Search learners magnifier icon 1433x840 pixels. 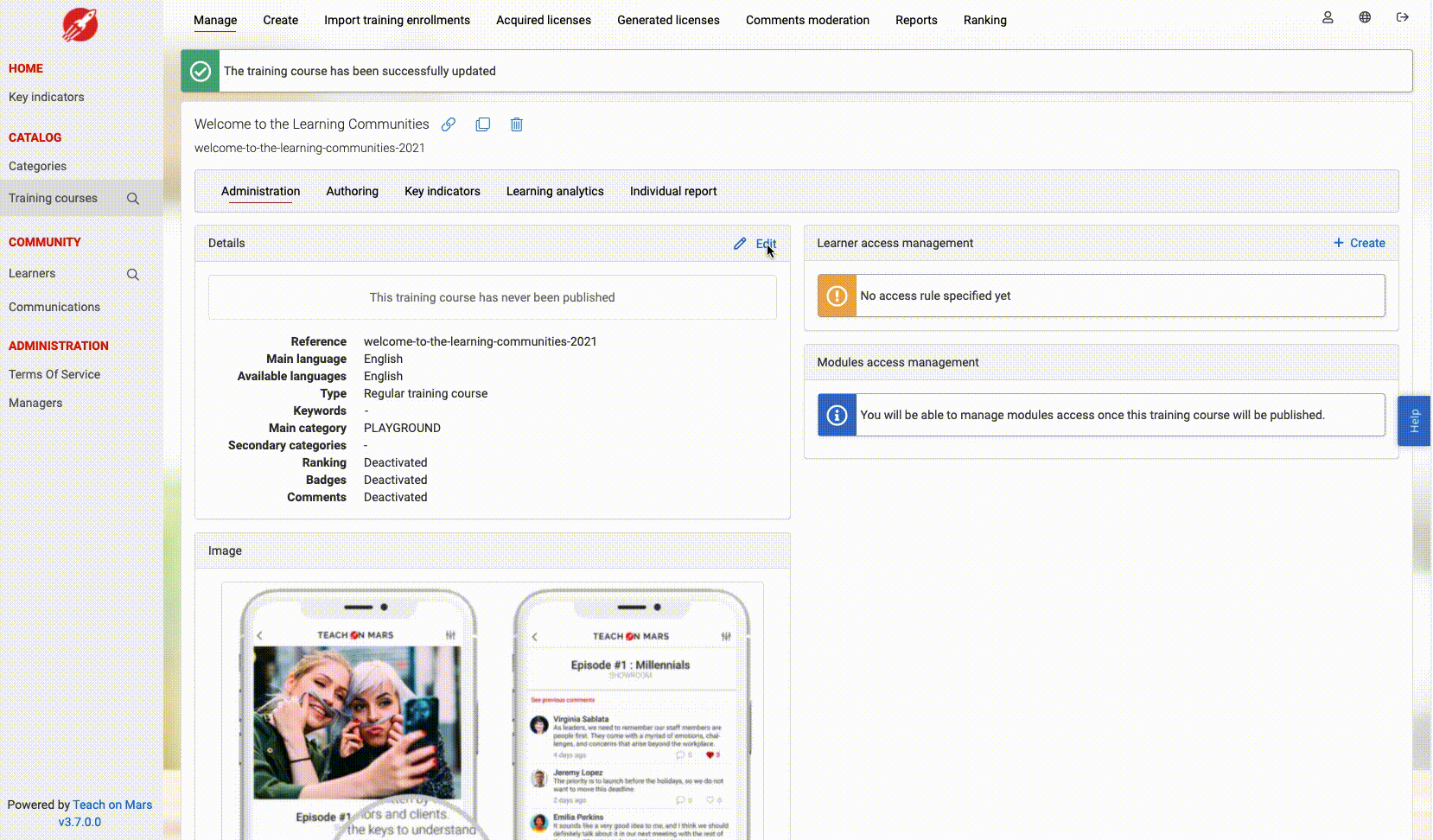click(x=133, y=275)
